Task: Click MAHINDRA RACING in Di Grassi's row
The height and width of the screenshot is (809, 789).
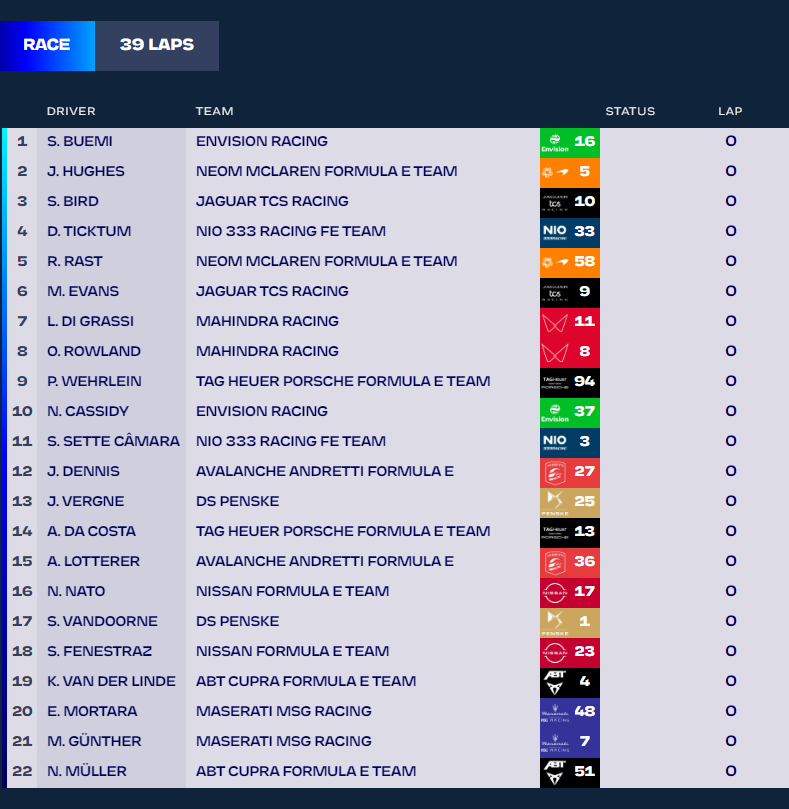Action: pyautogui.click(x=267, y=321)
